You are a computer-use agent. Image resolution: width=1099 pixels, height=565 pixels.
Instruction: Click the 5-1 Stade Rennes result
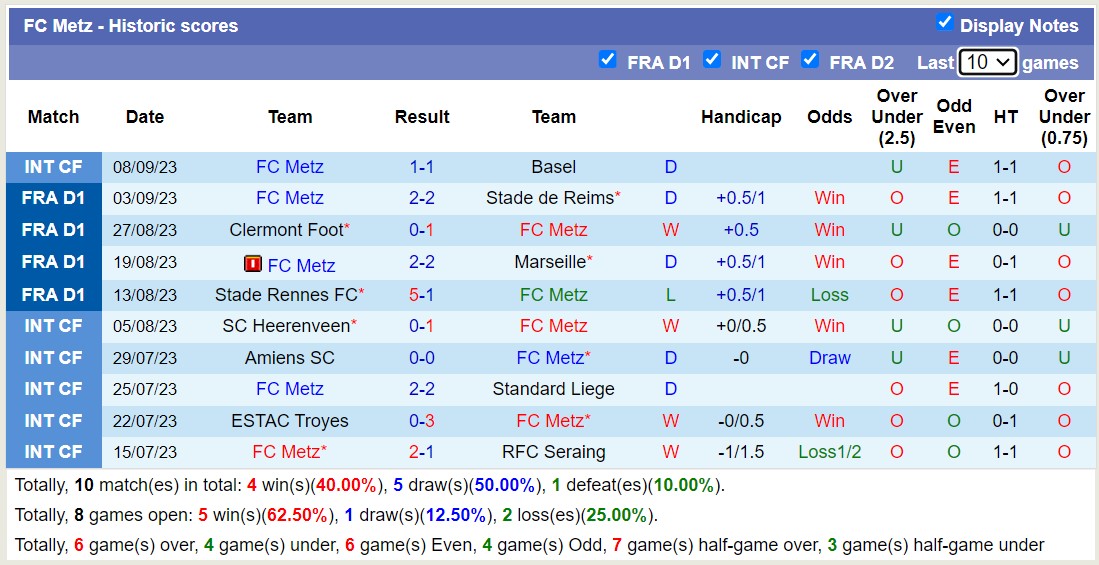[421, 295]
